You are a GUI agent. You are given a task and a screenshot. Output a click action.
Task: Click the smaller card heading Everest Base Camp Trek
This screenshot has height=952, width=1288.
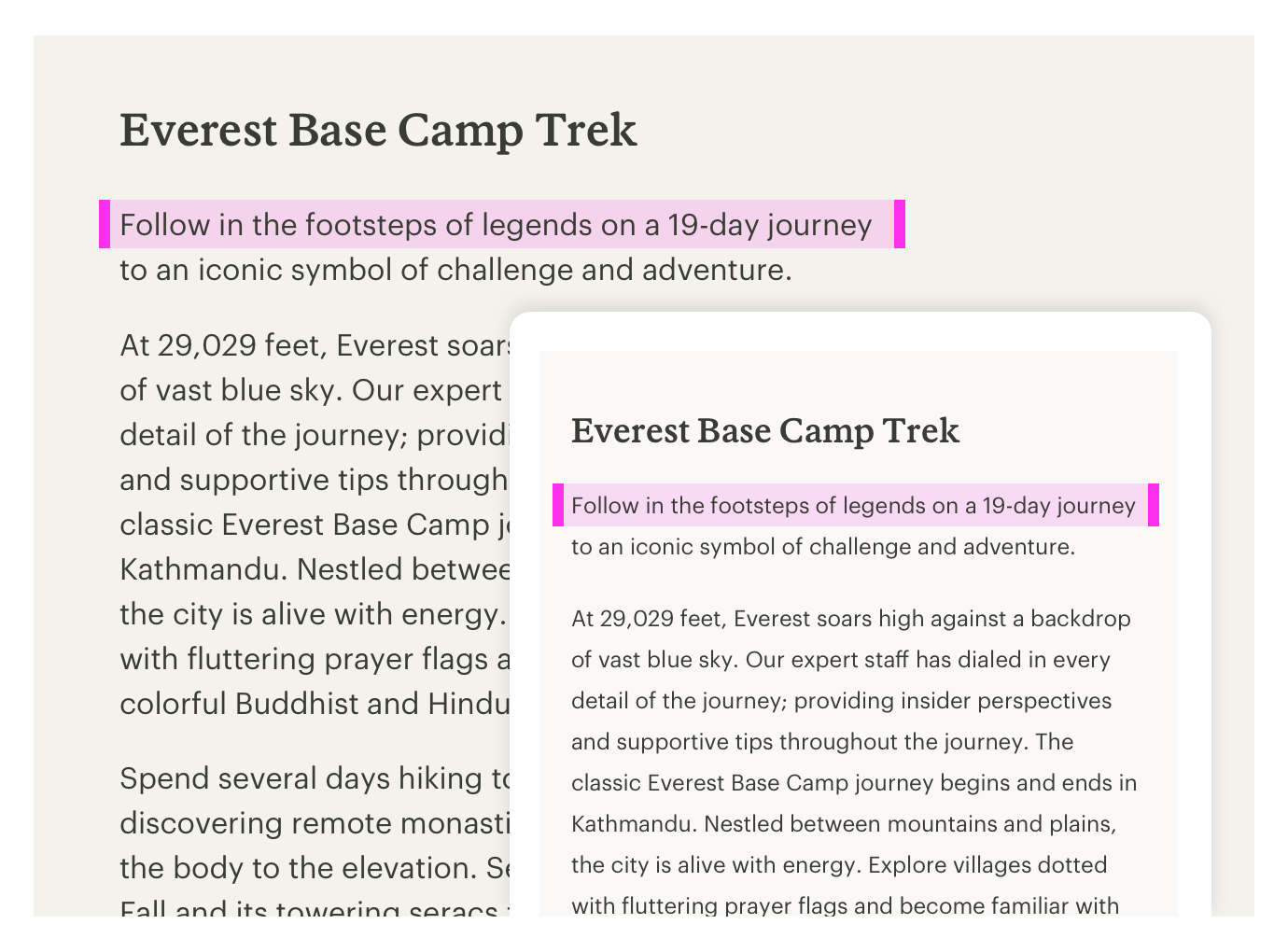click(765, 430)
